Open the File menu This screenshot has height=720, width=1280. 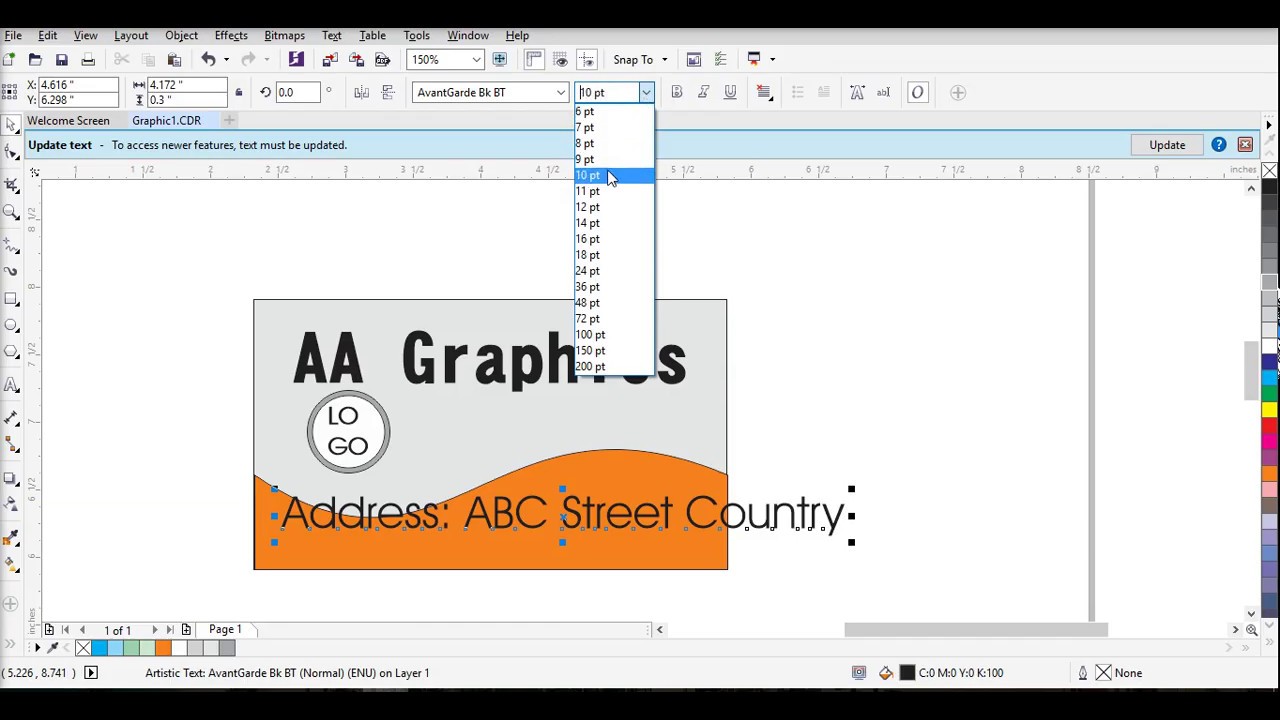[13, 35]
